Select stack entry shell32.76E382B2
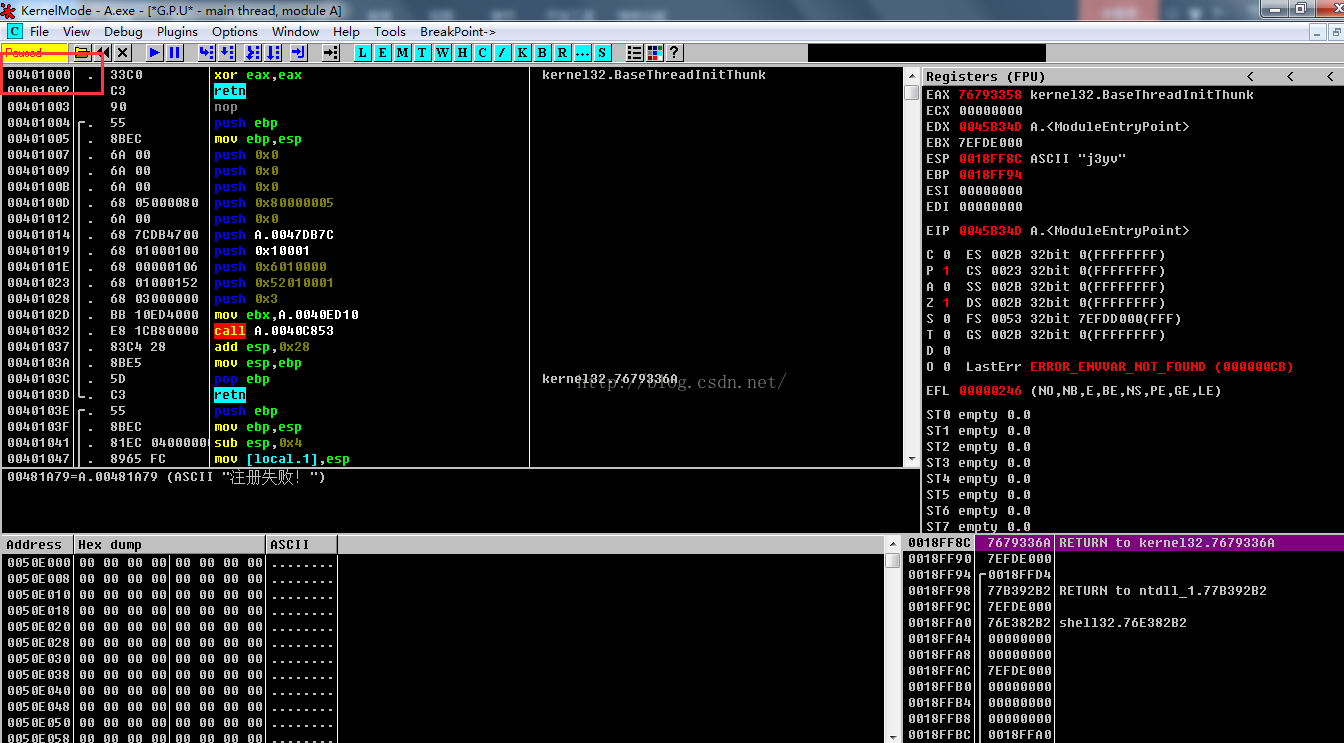The image size is (1344, 743). pyautogui.click(x=1122, y=623)
